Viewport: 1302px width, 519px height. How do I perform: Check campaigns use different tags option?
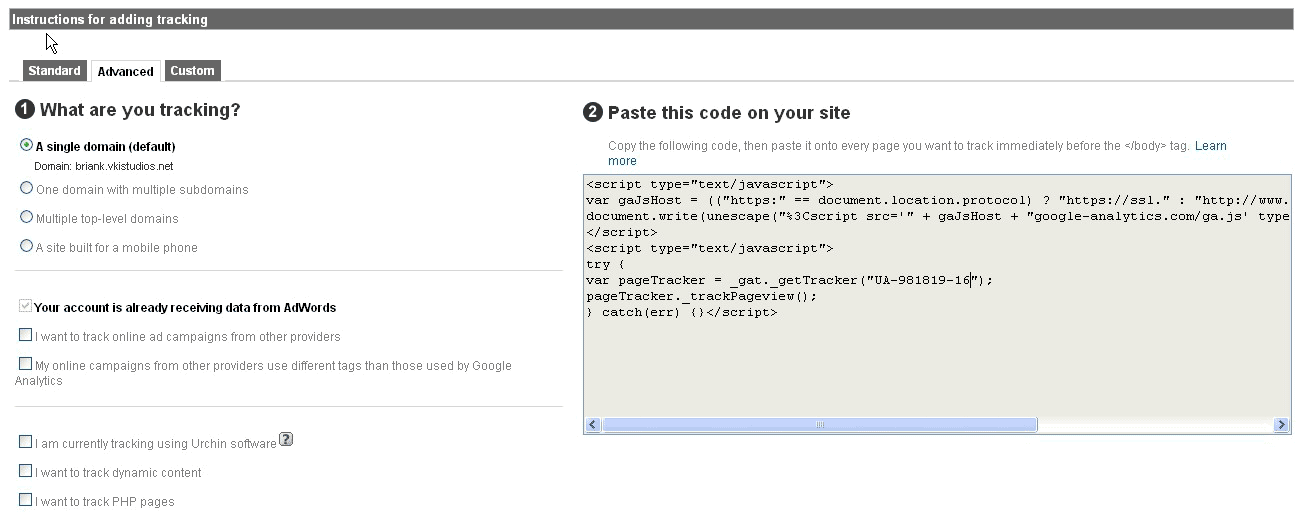(25, 364)
